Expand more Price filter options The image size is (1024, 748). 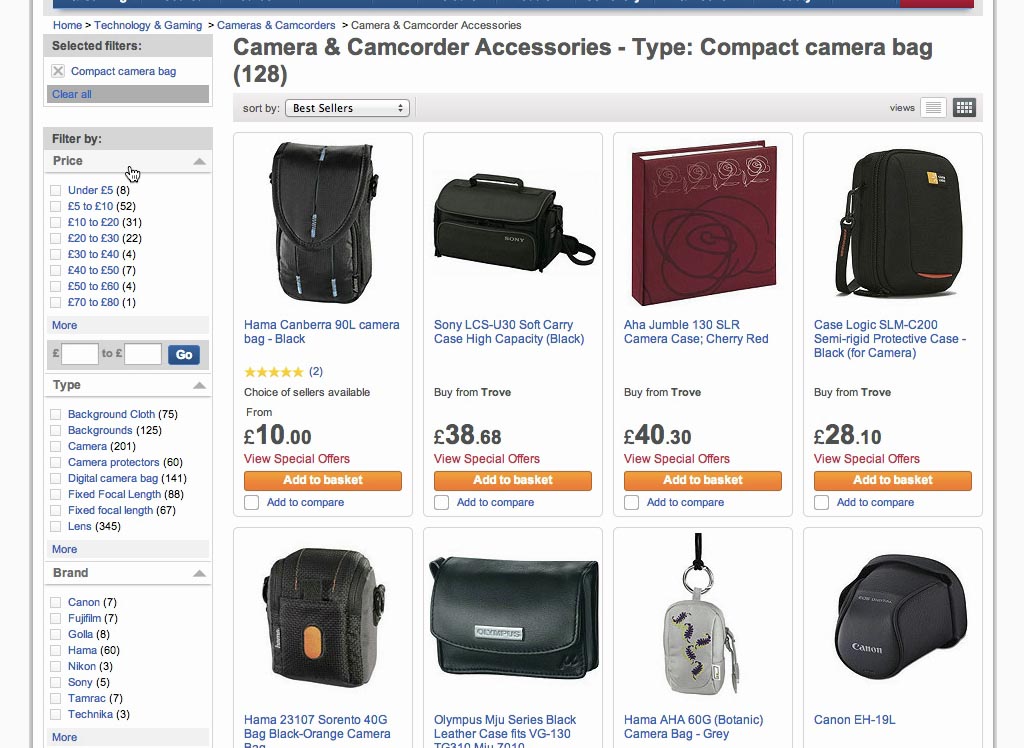coord(64,325)
